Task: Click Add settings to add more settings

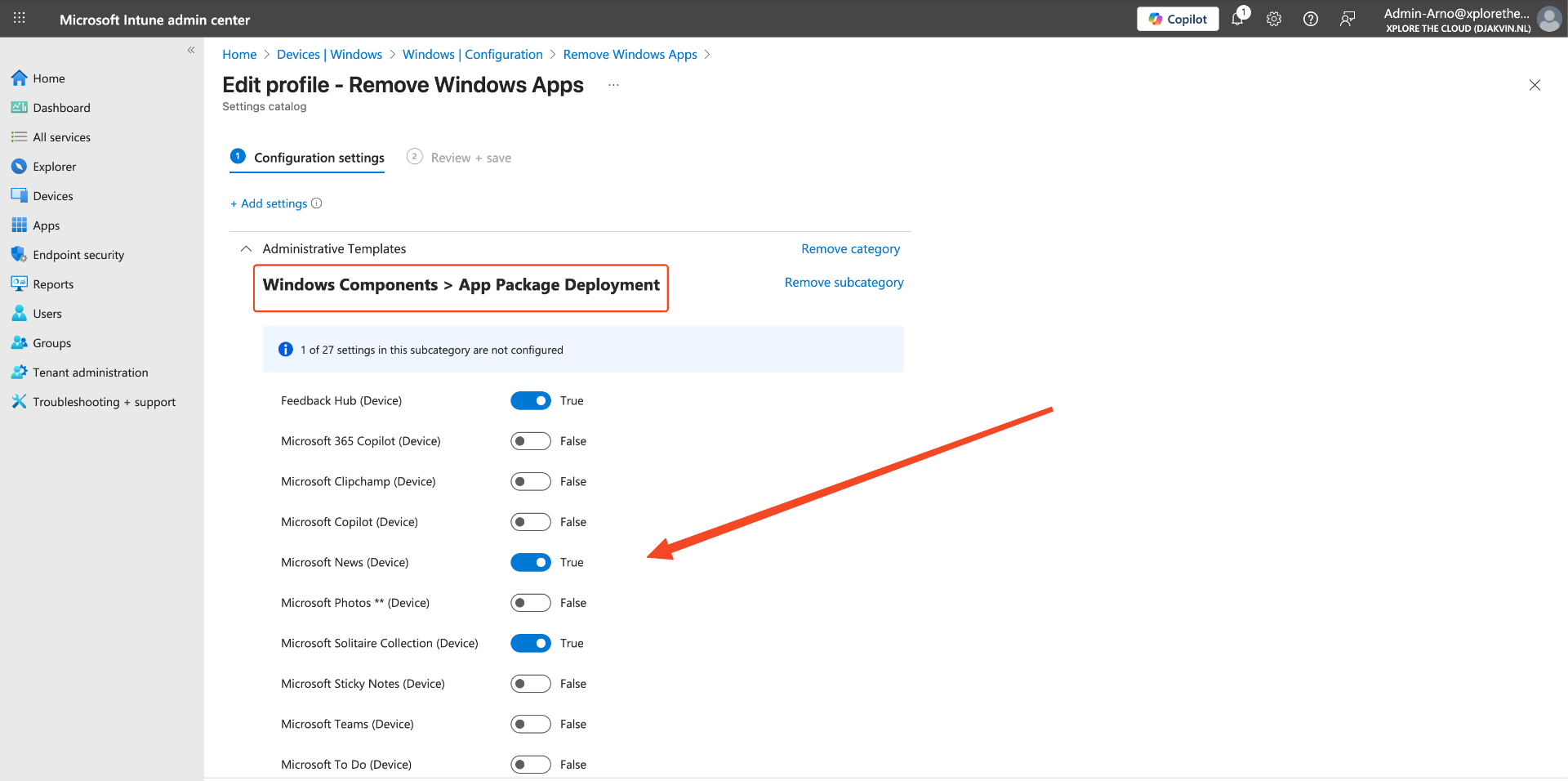Action: click(269, 203)
